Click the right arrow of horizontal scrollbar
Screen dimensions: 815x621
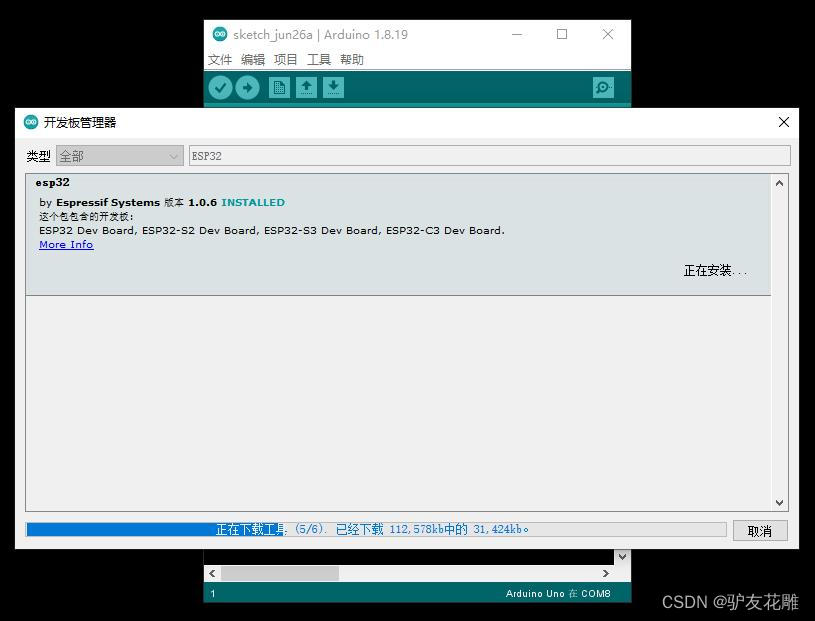[x=606, y=573]
